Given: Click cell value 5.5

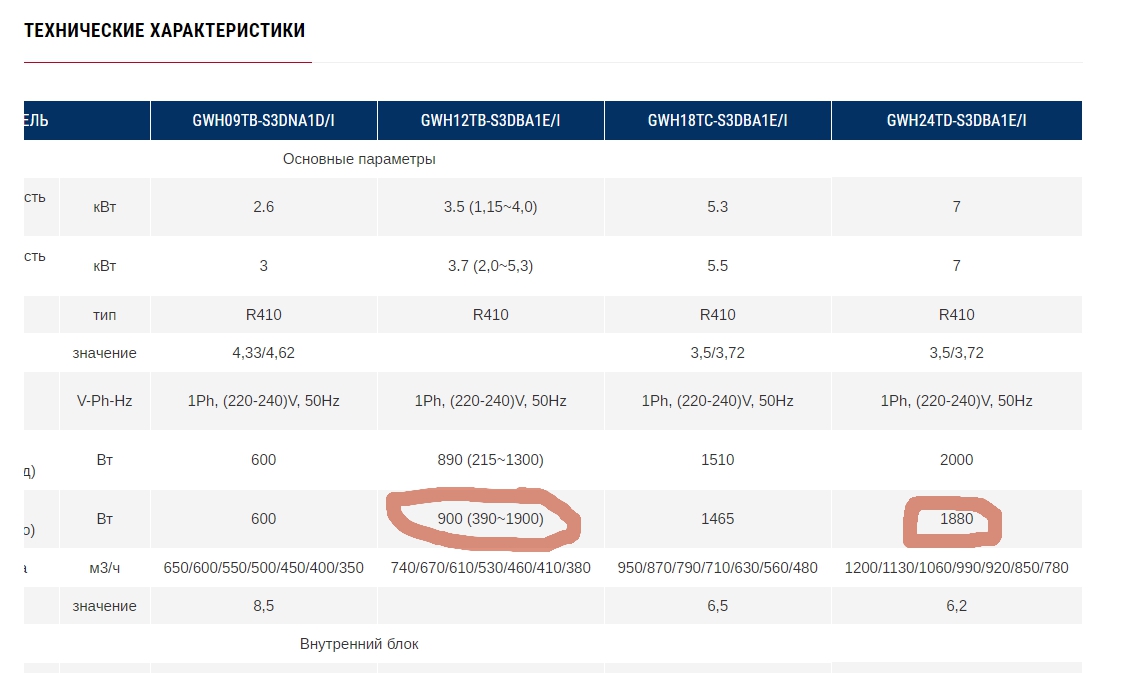Looking at the screenshot, I should 718,266.
